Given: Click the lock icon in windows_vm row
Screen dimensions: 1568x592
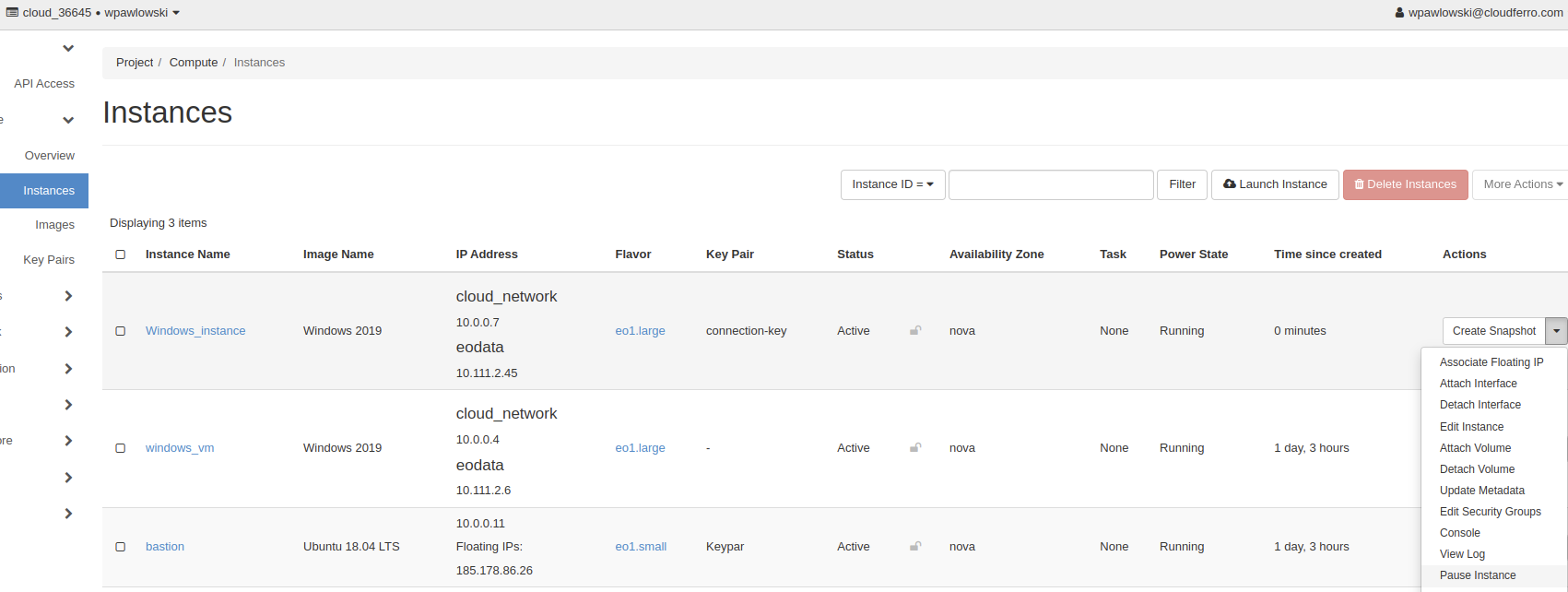Looking at the screenshot, I should point(915,447).
